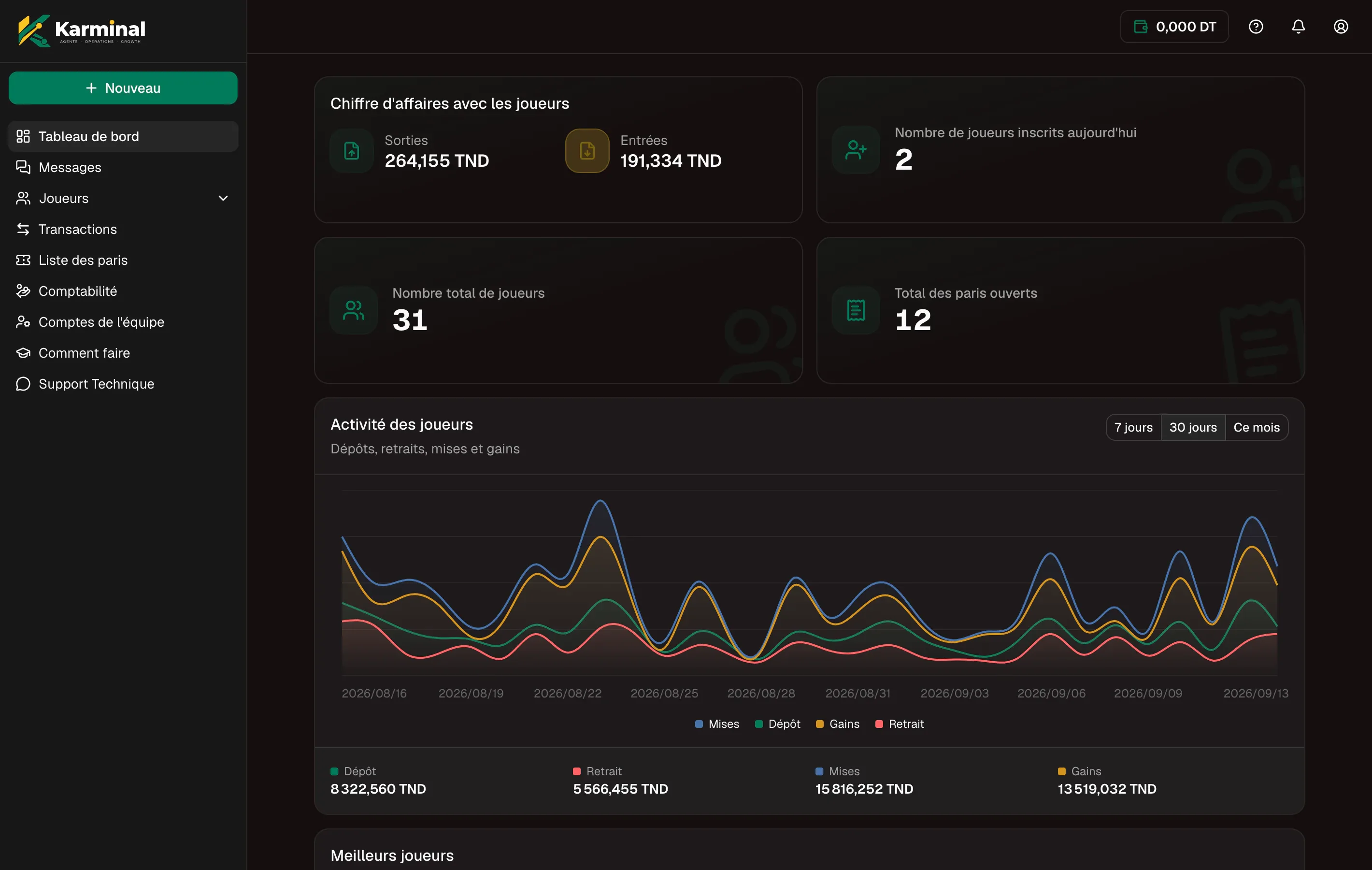Click the Joueurs people icon in sidebar
The image size is (1372, 870).
pos(23,198)
